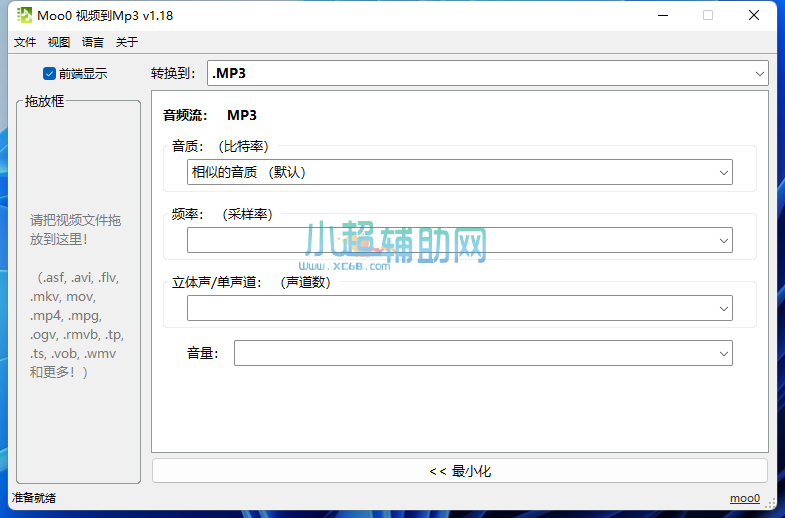785x518 pixels.
Task: Click the 音频流: MP3 label
Action: 210,116
